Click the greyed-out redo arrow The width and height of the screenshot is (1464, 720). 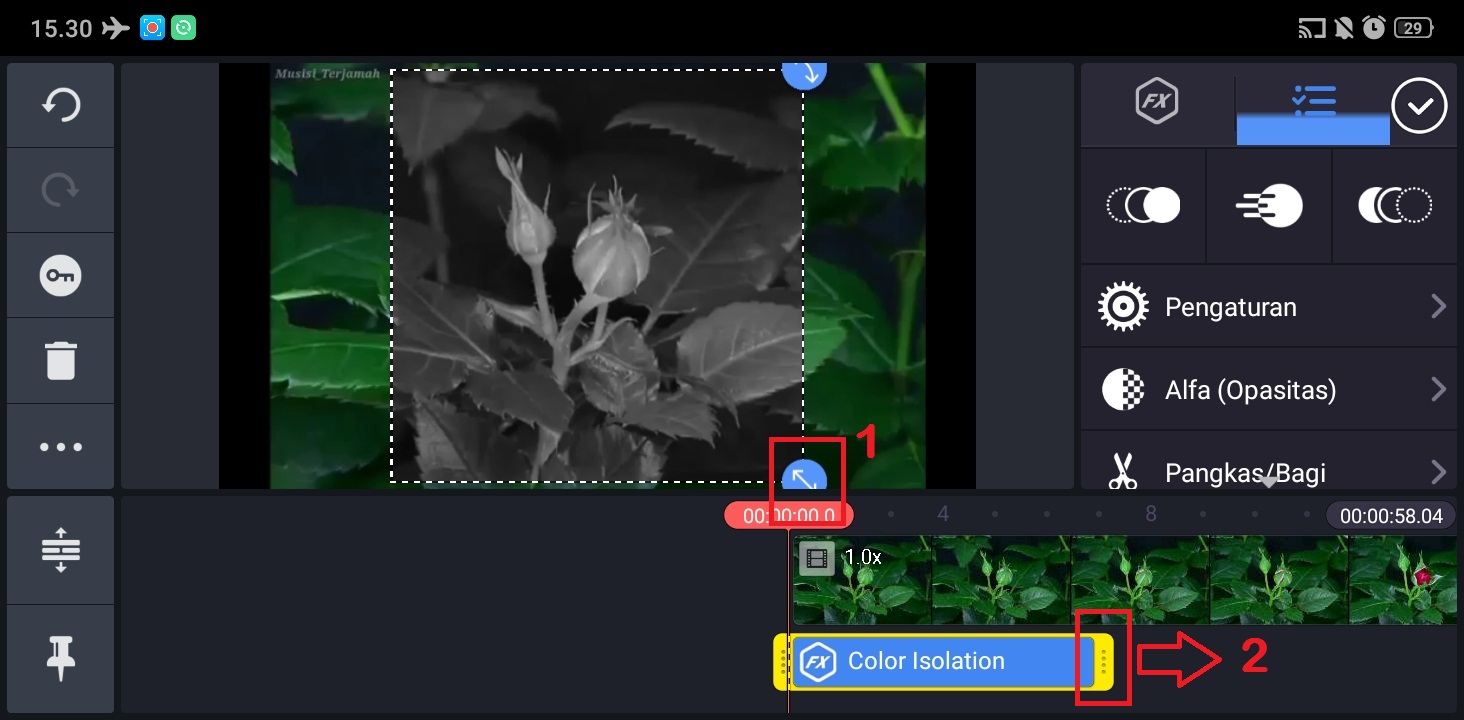pyautogui.click(x=61, y=190)
